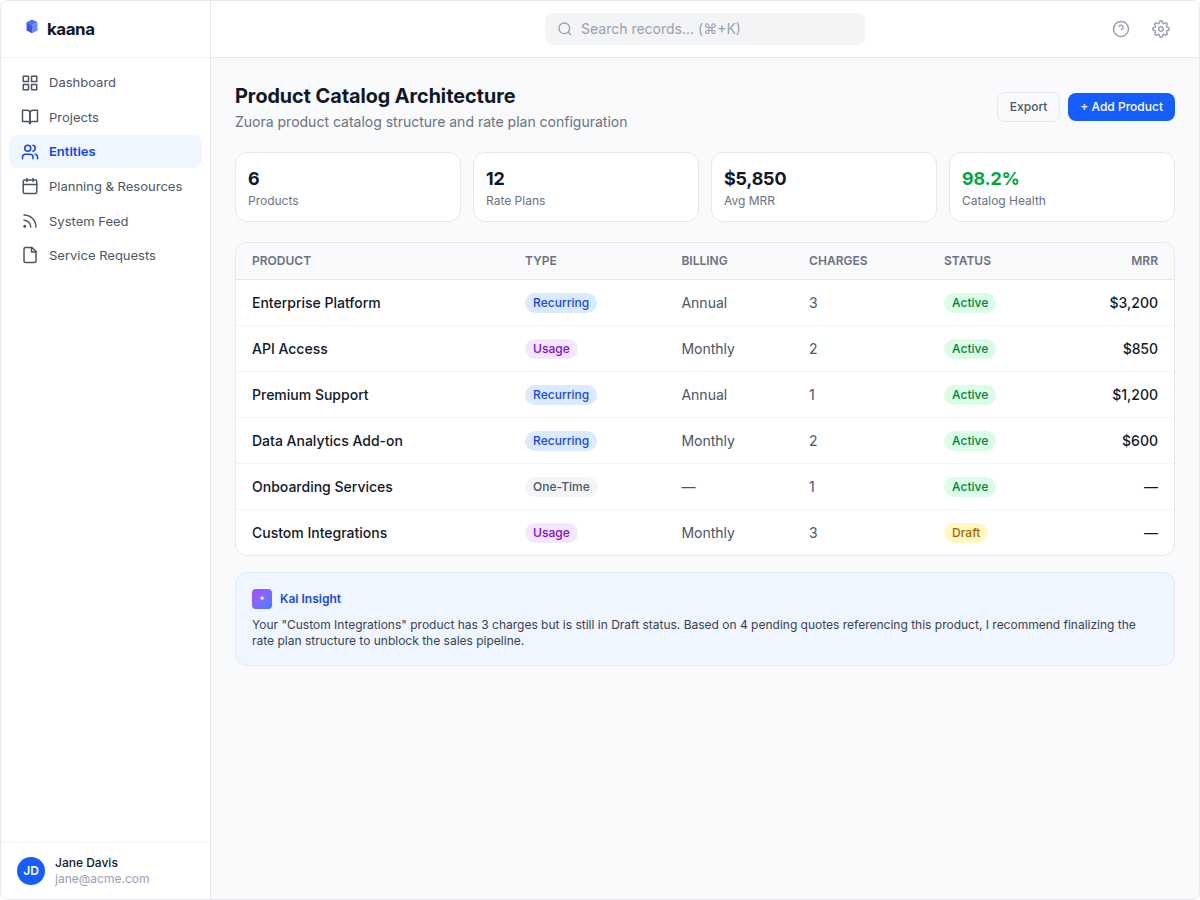Select the Dashboard icon in the sidebar
This screenshot has width=1200, height=900.
point(31,82)
